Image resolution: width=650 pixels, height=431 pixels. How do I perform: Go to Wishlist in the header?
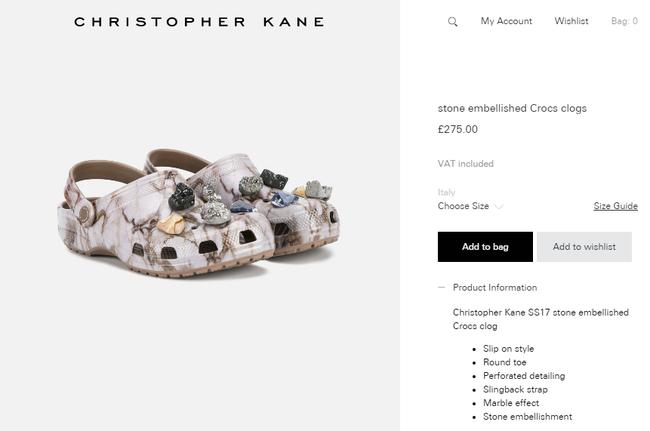click(572, 21)
